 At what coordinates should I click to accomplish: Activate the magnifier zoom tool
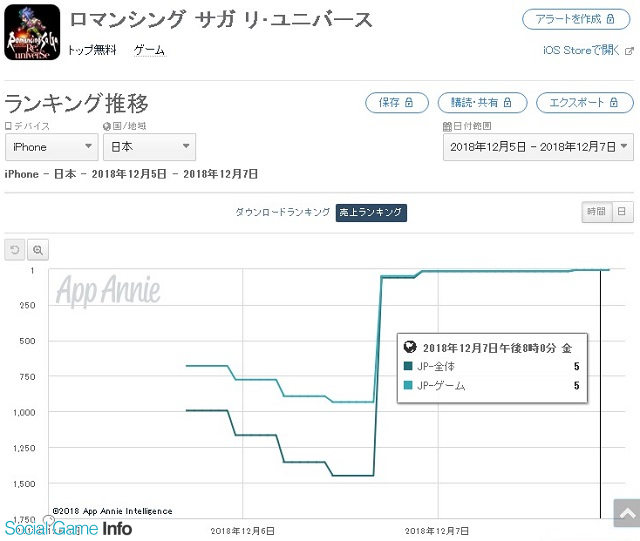tap(38, 249)
